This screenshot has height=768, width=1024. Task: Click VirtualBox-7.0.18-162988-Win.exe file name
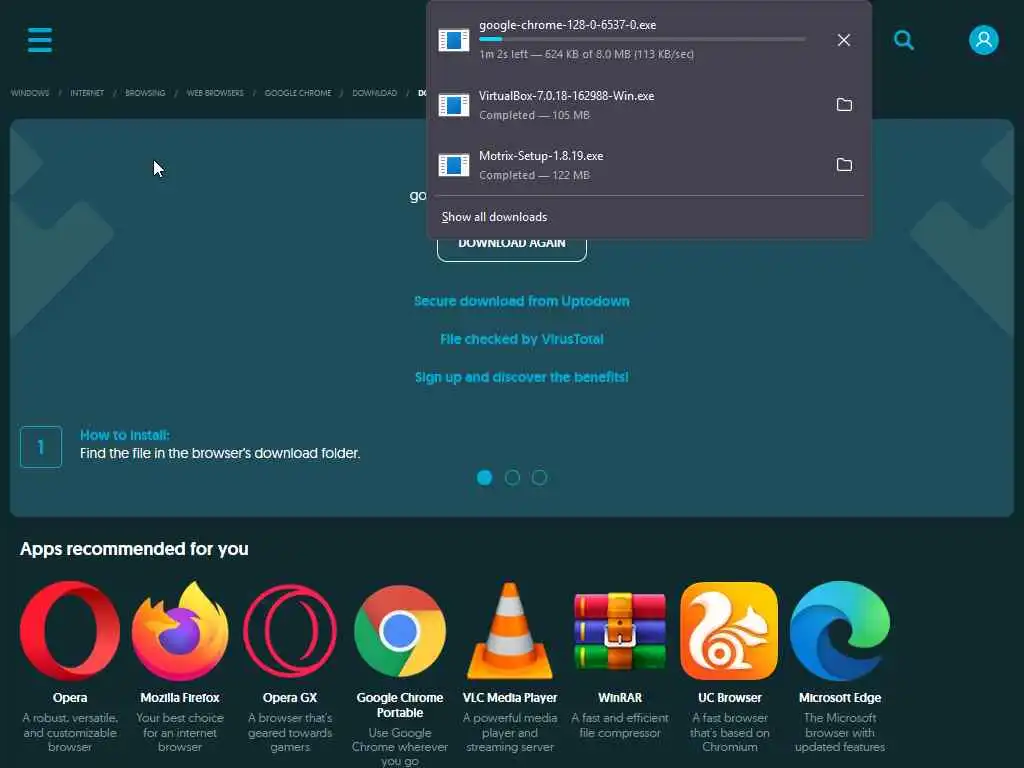(x=566, y=95)
